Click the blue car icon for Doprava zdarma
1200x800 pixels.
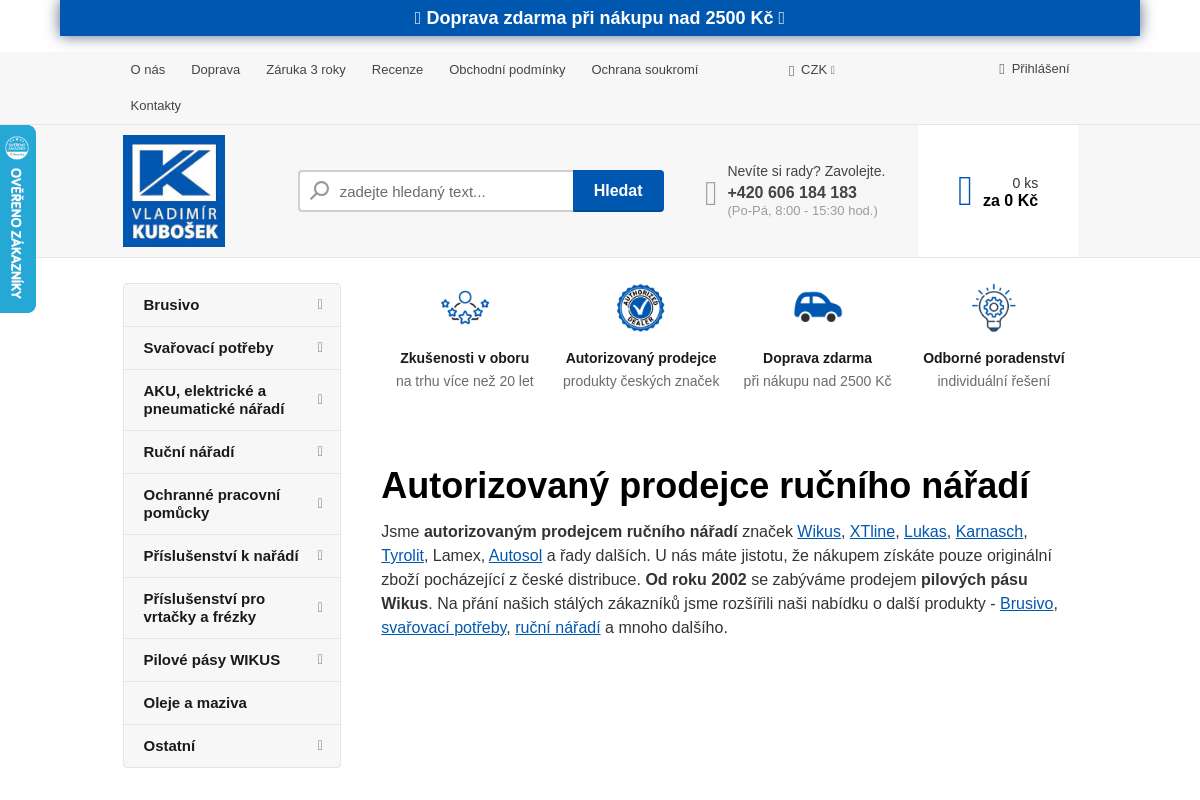pyautogui.click(x=818, y=307)
